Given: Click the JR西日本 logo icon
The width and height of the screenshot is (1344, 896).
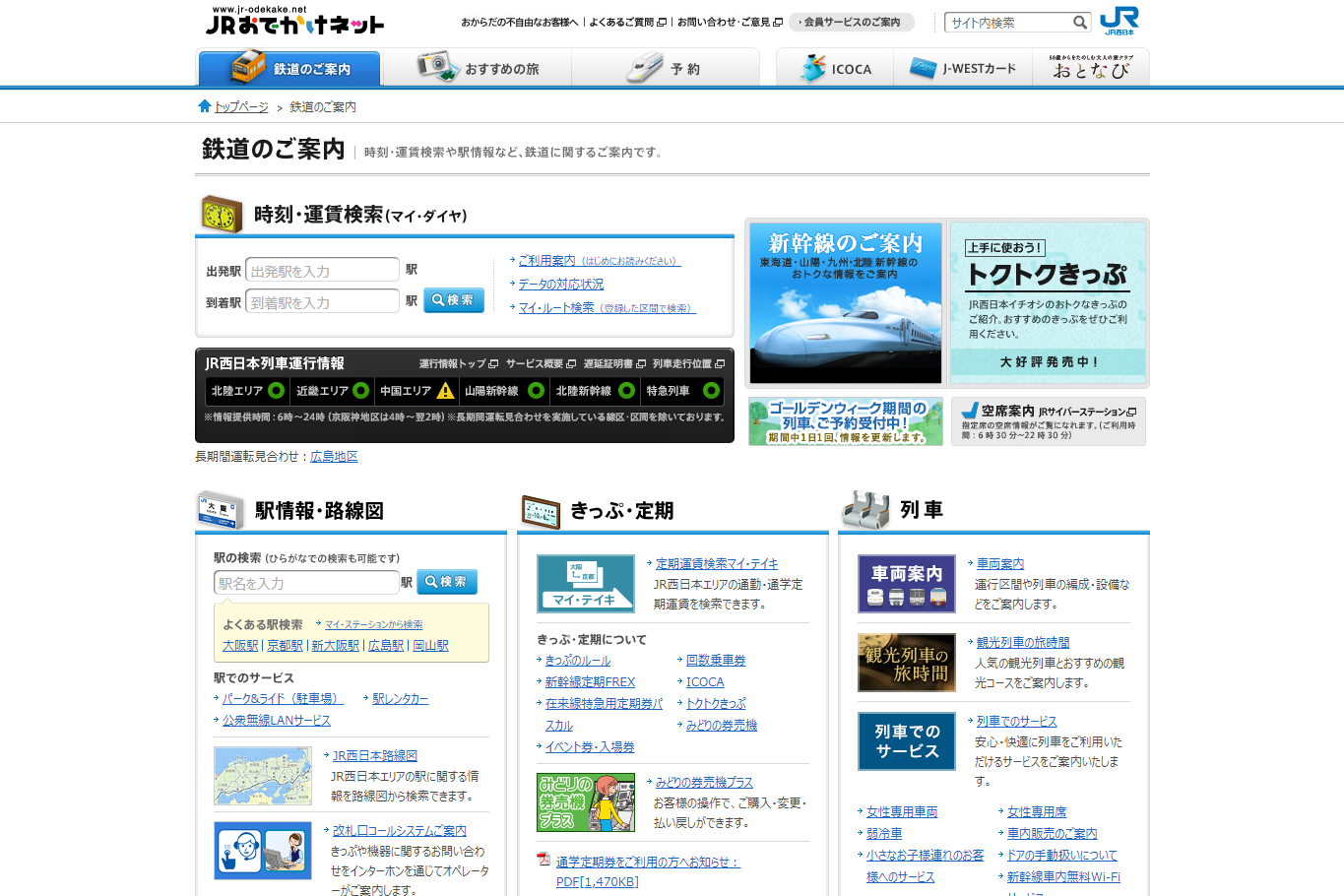Looking at the screenshot, I should 1120,21.
